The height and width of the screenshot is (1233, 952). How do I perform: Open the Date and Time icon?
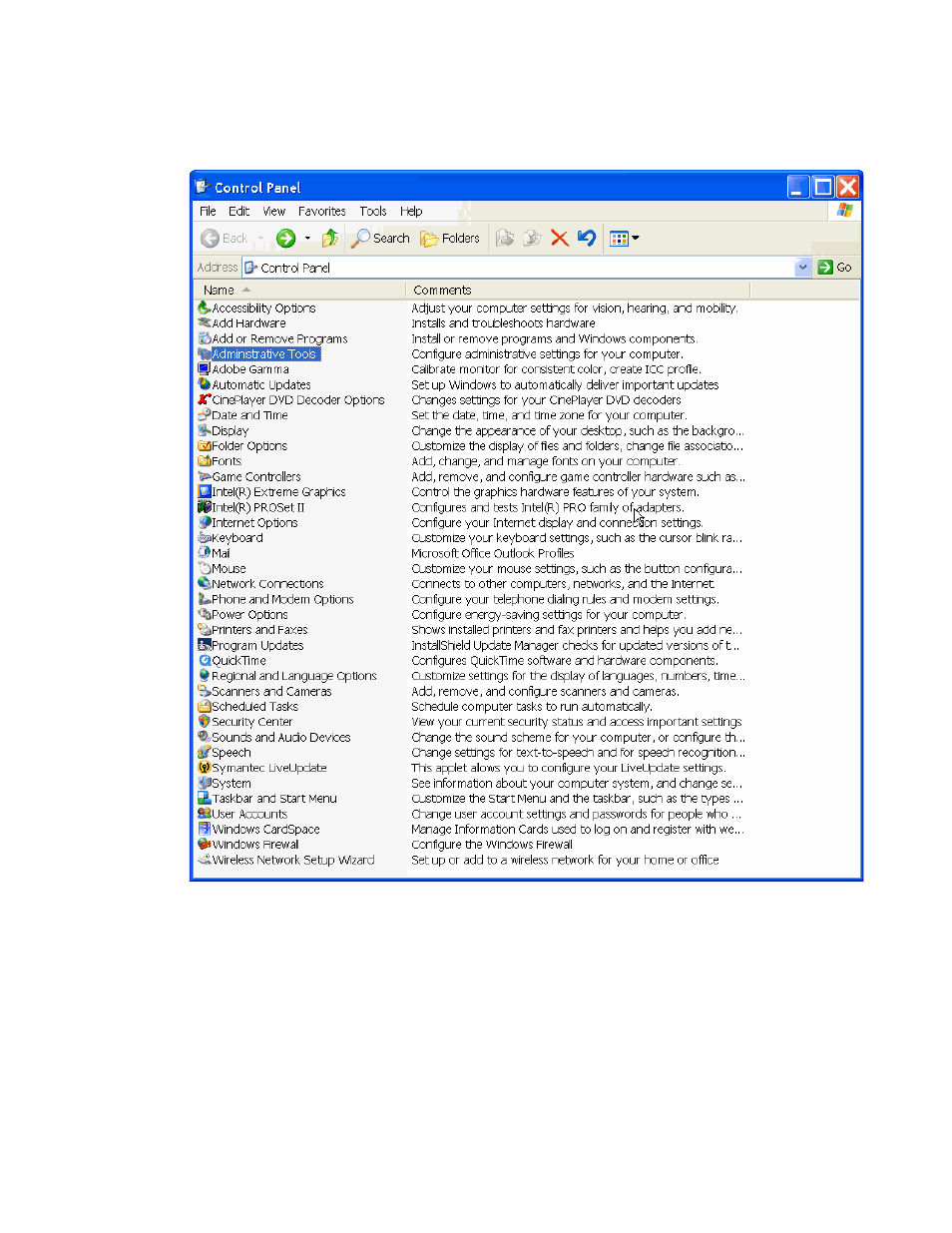tap(205, 415)
